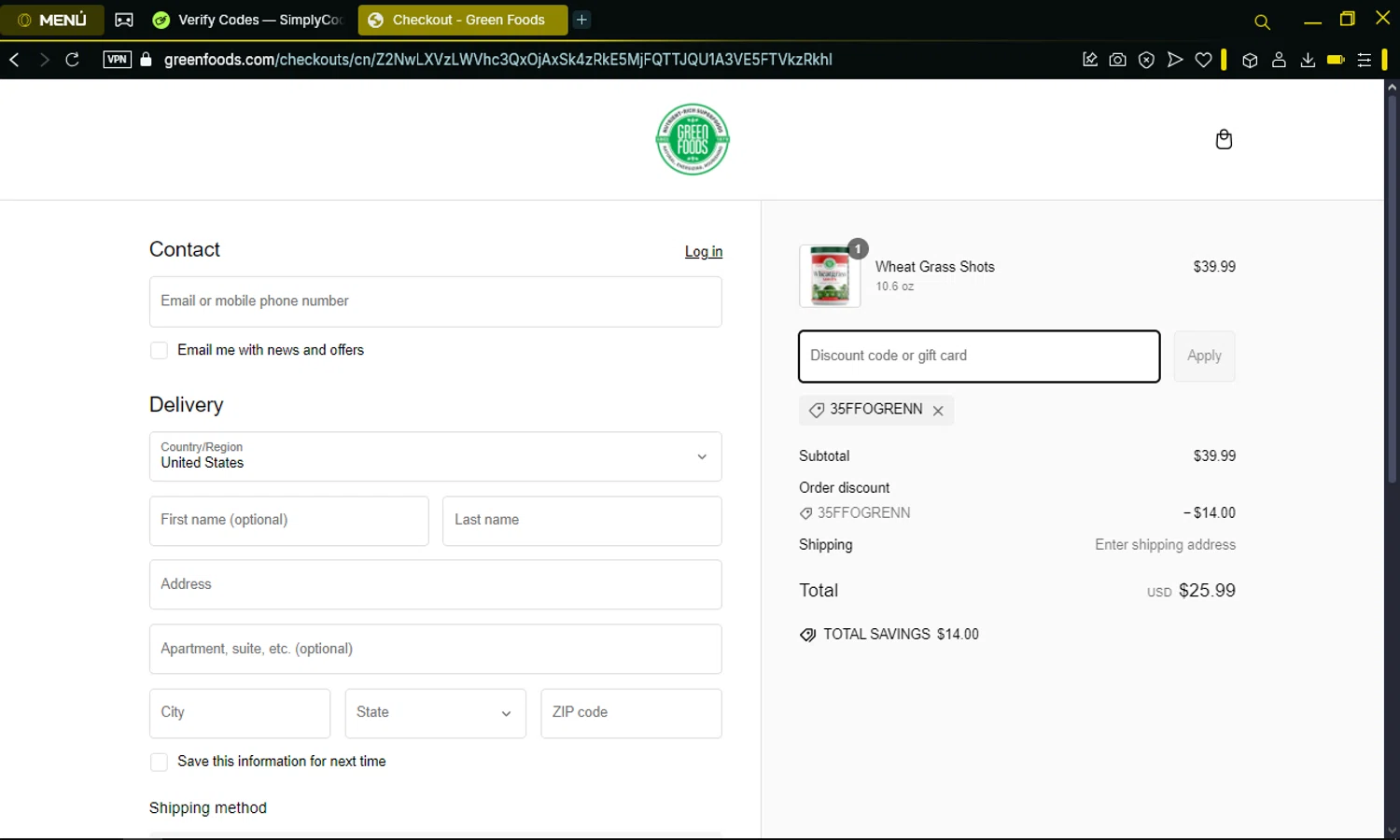Click the Email or mobile phone number field

[435, 301]
